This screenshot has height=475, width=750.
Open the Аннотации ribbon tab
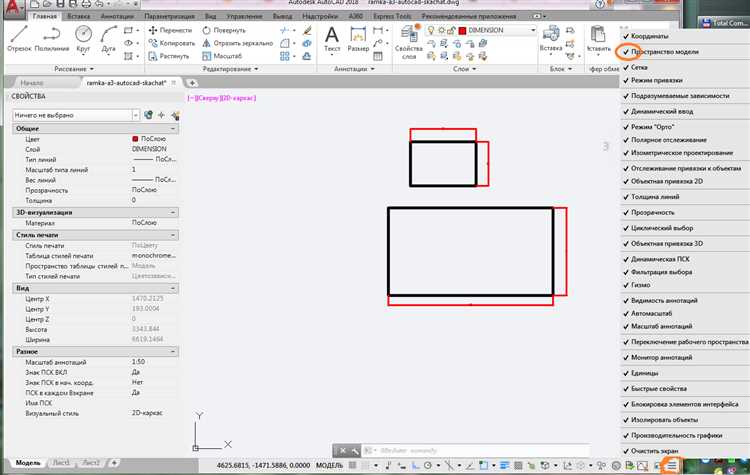click(x=117, y=16)
